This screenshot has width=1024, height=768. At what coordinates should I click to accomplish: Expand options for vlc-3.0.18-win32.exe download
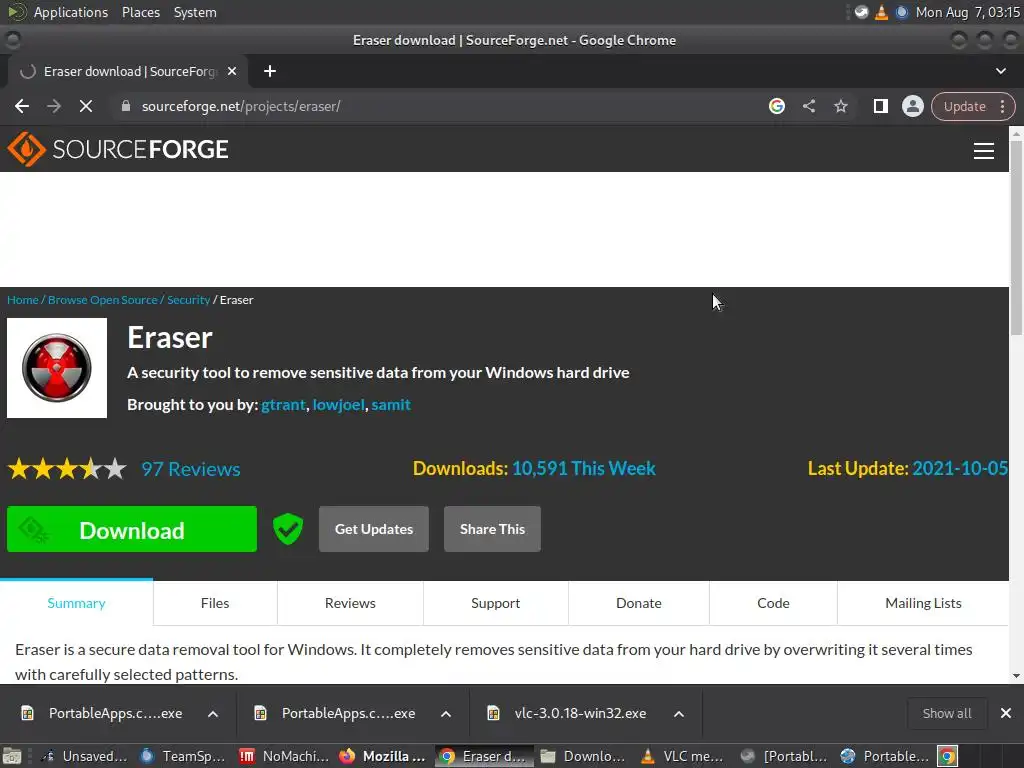pyautogui.click(x=679, y=714)
